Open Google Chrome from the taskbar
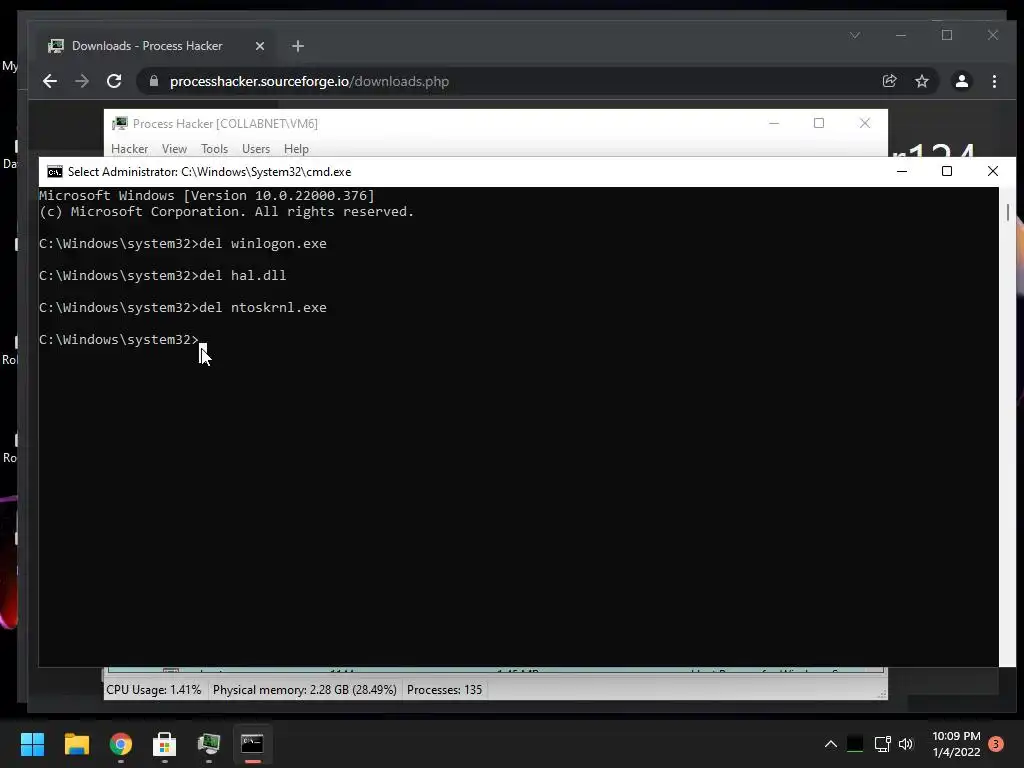1024x768 pixels. 121,744
